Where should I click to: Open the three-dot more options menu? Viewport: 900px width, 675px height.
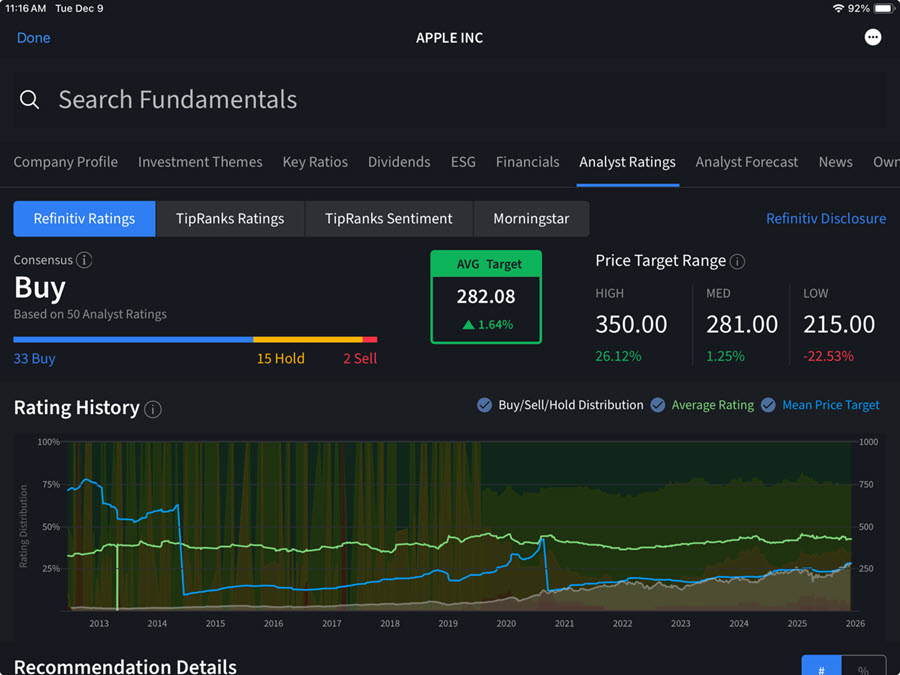tap(873, 37)
